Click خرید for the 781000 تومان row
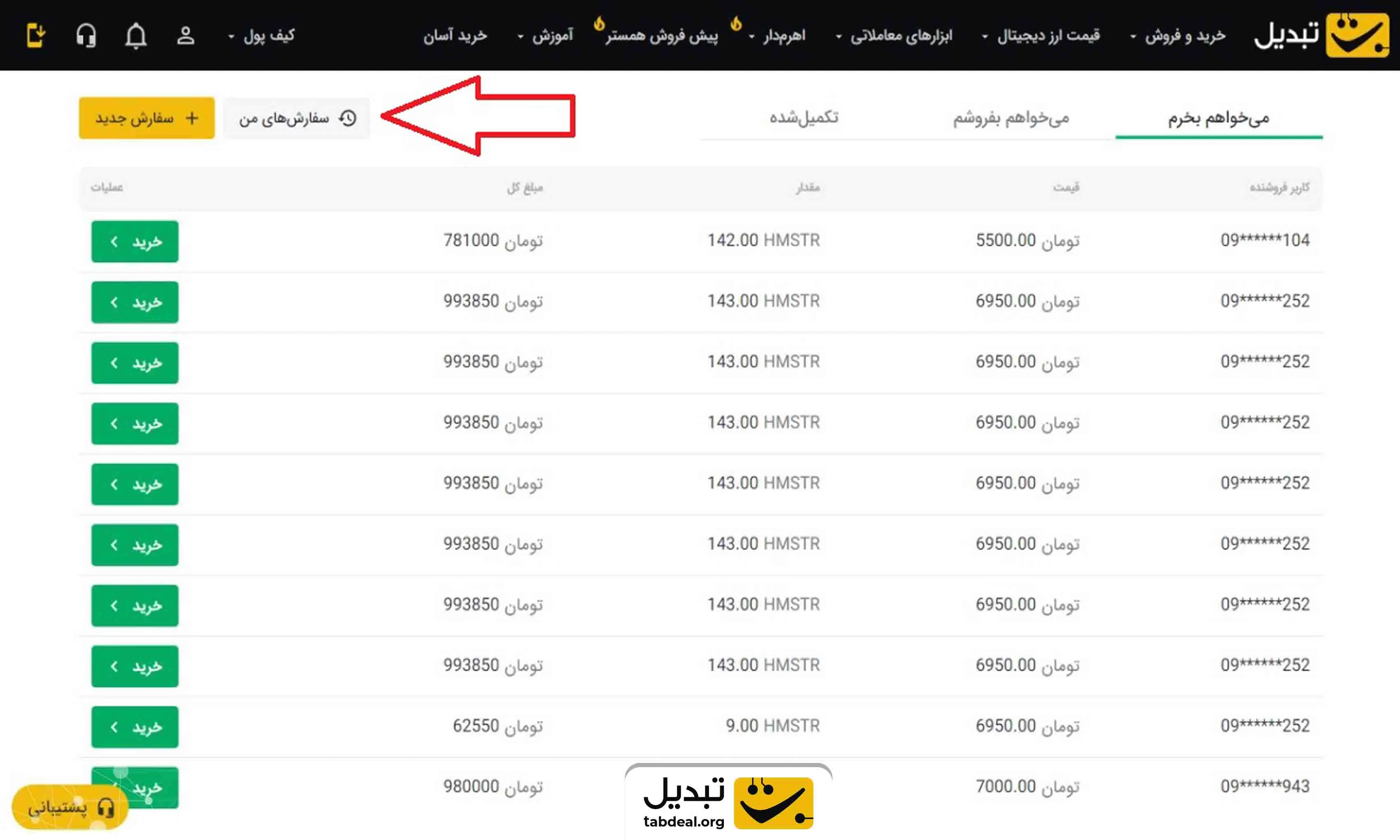This screenshot has width=1400, height=840. pyautogui.click(x=135, y=241)
